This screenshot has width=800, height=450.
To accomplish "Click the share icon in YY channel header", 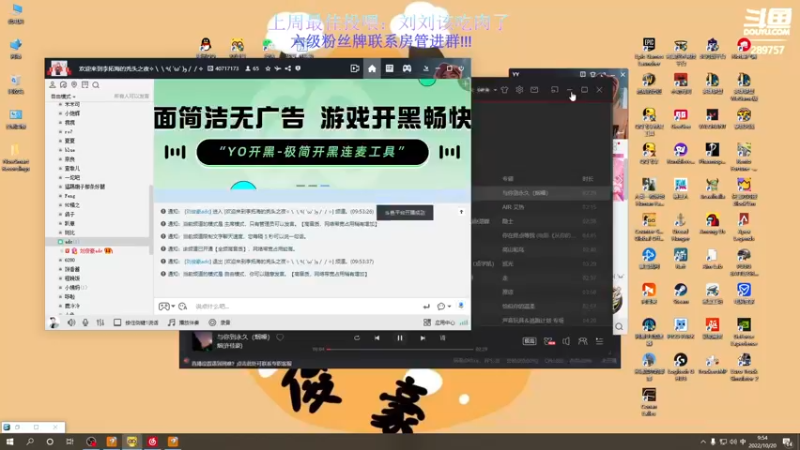I will pos(288,68).
